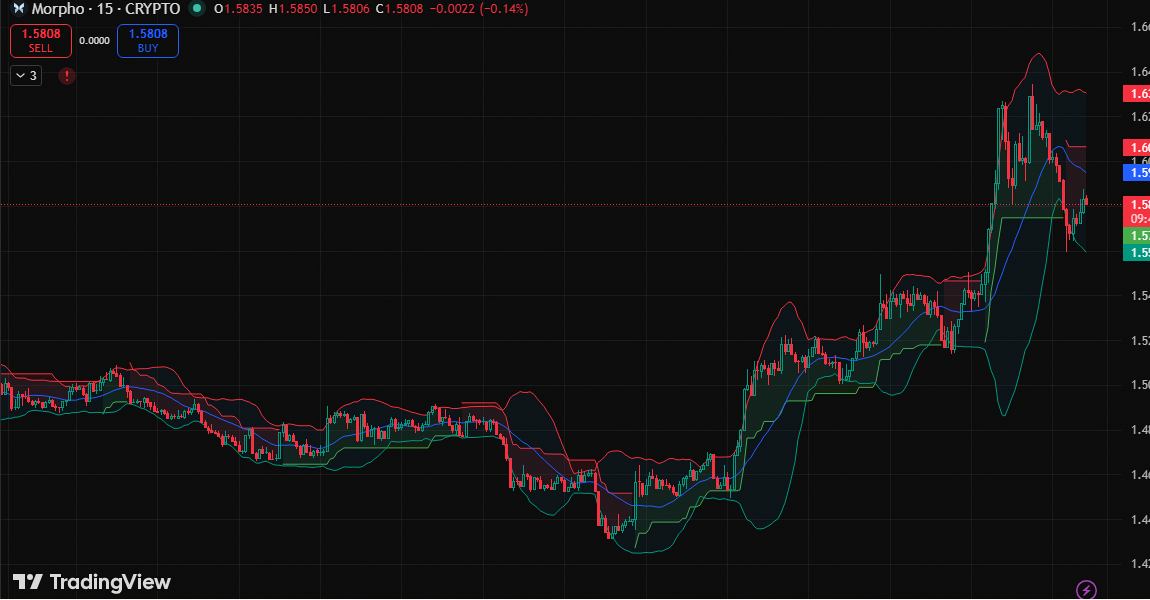Click the open value O1.5835
This screenshot has width=1150, height=600.
point(238,9)
